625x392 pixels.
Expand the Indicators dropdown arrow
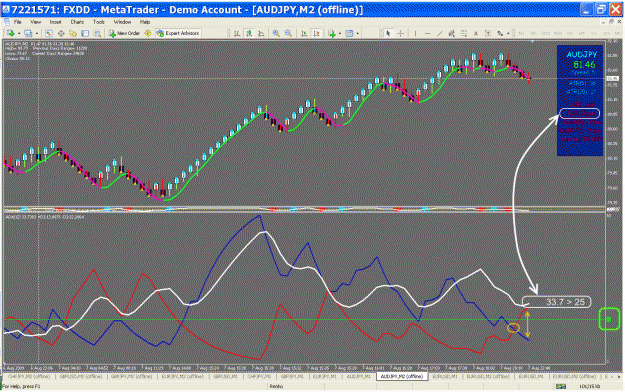click(340, 33)
